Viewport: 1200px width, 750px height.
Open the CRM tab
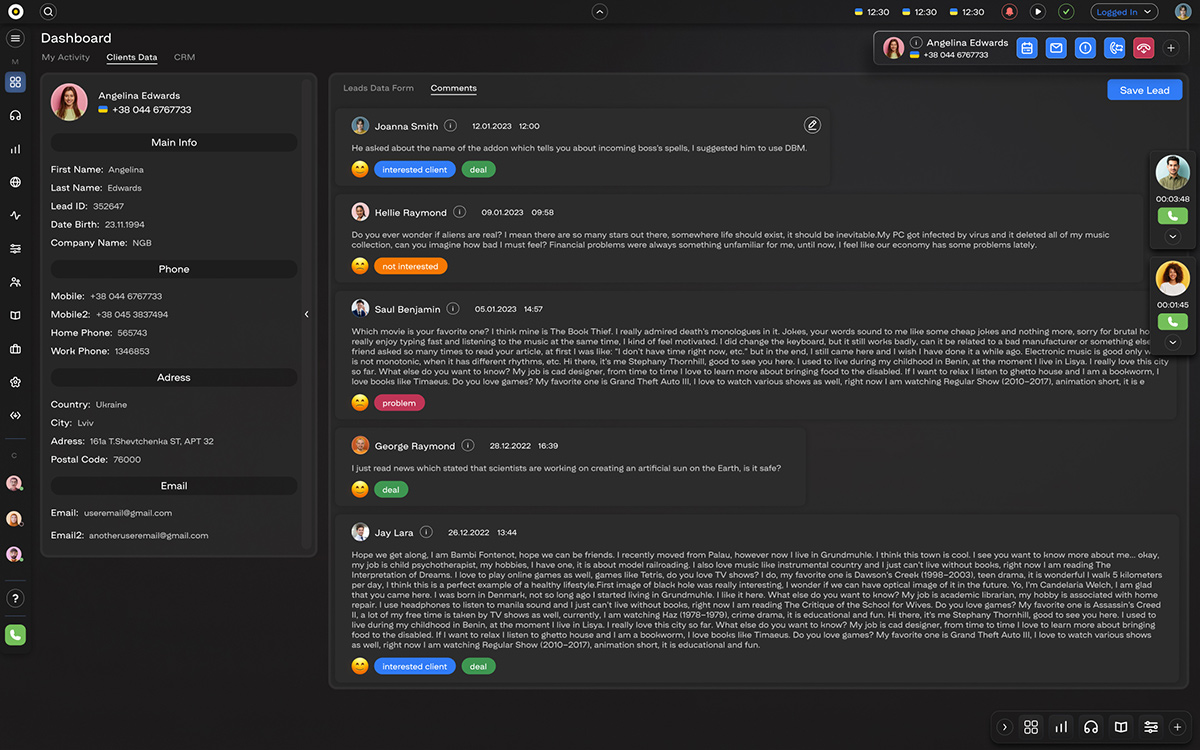184,58
